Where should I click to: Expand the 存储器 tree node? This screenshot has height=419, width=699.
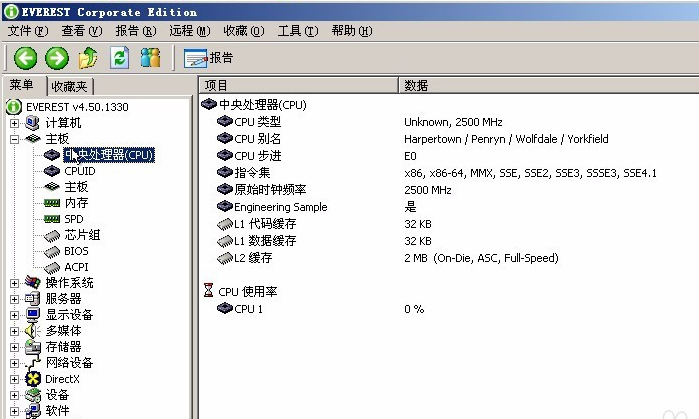click(14, 347)
